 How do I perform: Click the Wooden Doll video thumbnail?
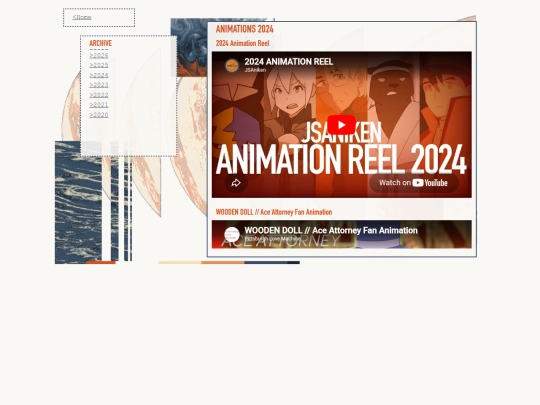(342, 235)
